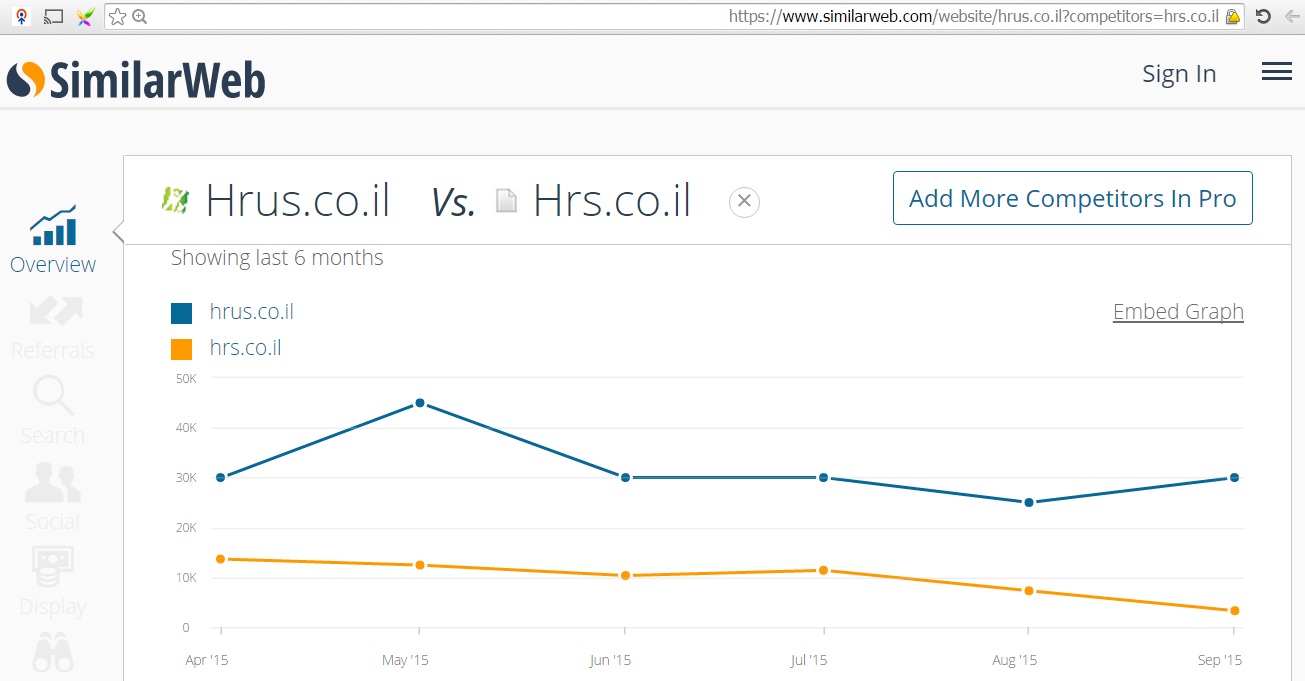Open the Social sidebar section
The height and width of the screenshot is (681, 1305).
pos(53,497)
